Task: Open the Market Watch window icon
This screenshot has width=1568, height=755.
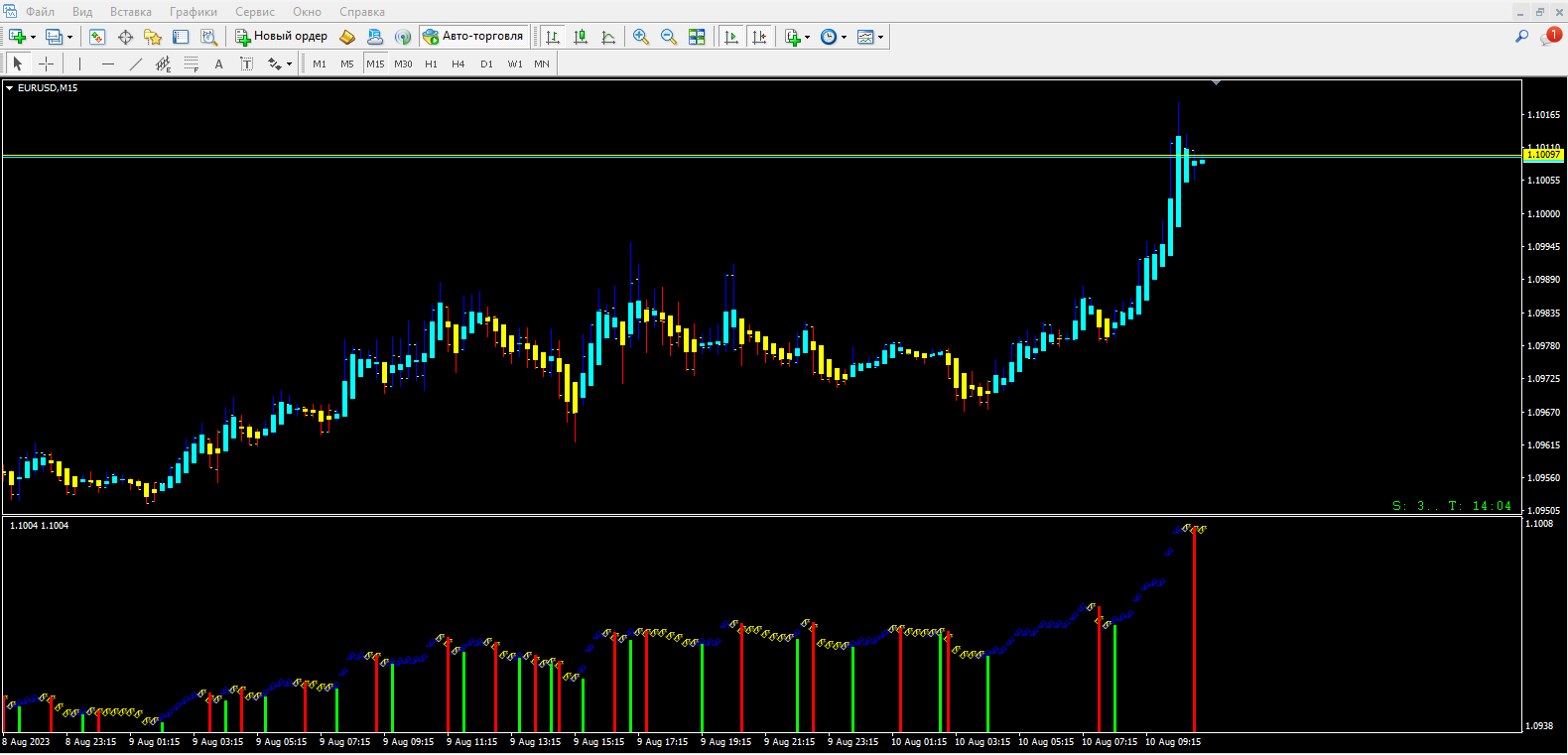Action: click(97, 37)
